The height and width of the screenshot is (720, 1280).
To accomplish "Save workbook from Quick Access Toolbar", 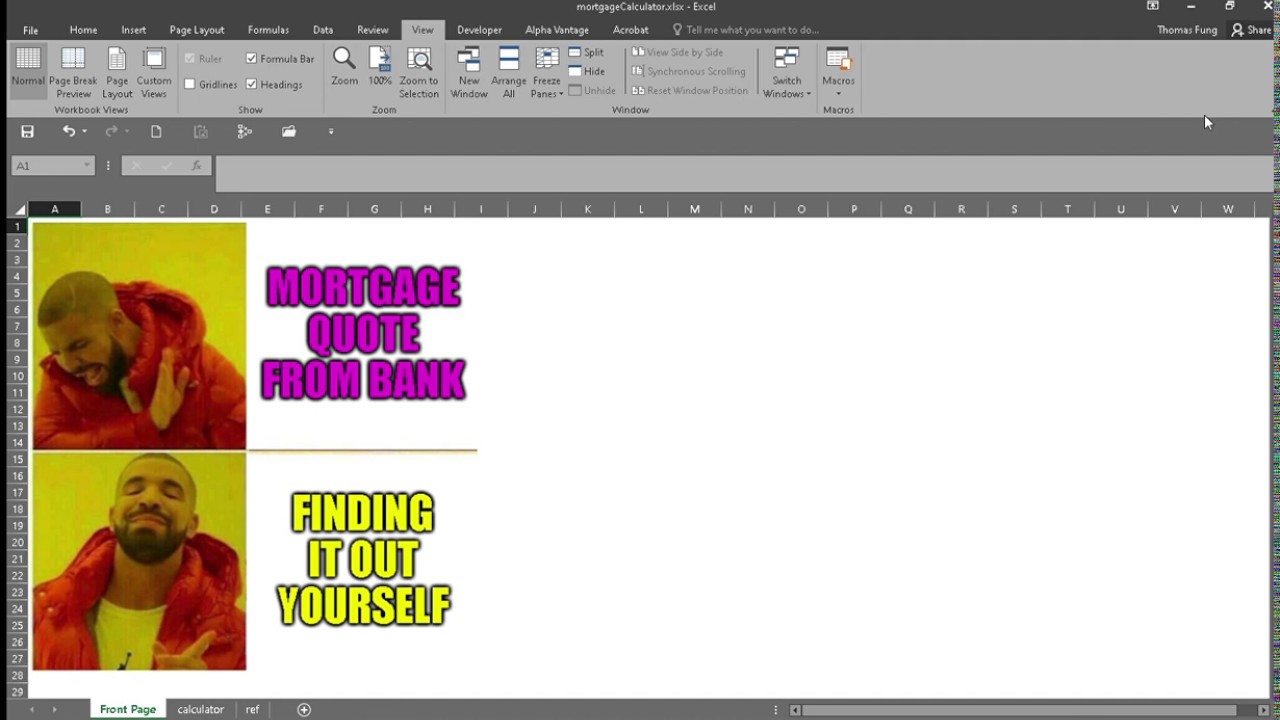I will pos(27,131).
